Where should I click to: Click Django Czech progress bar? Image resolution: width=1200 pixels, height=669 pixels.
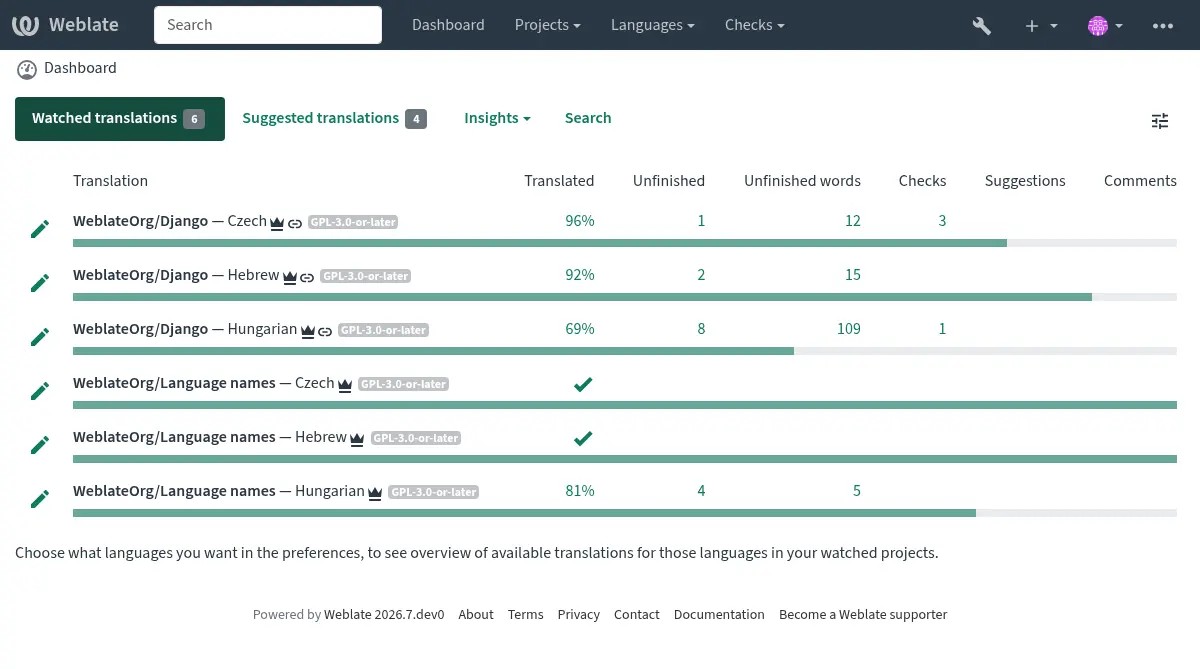click(x=625, y=243)
